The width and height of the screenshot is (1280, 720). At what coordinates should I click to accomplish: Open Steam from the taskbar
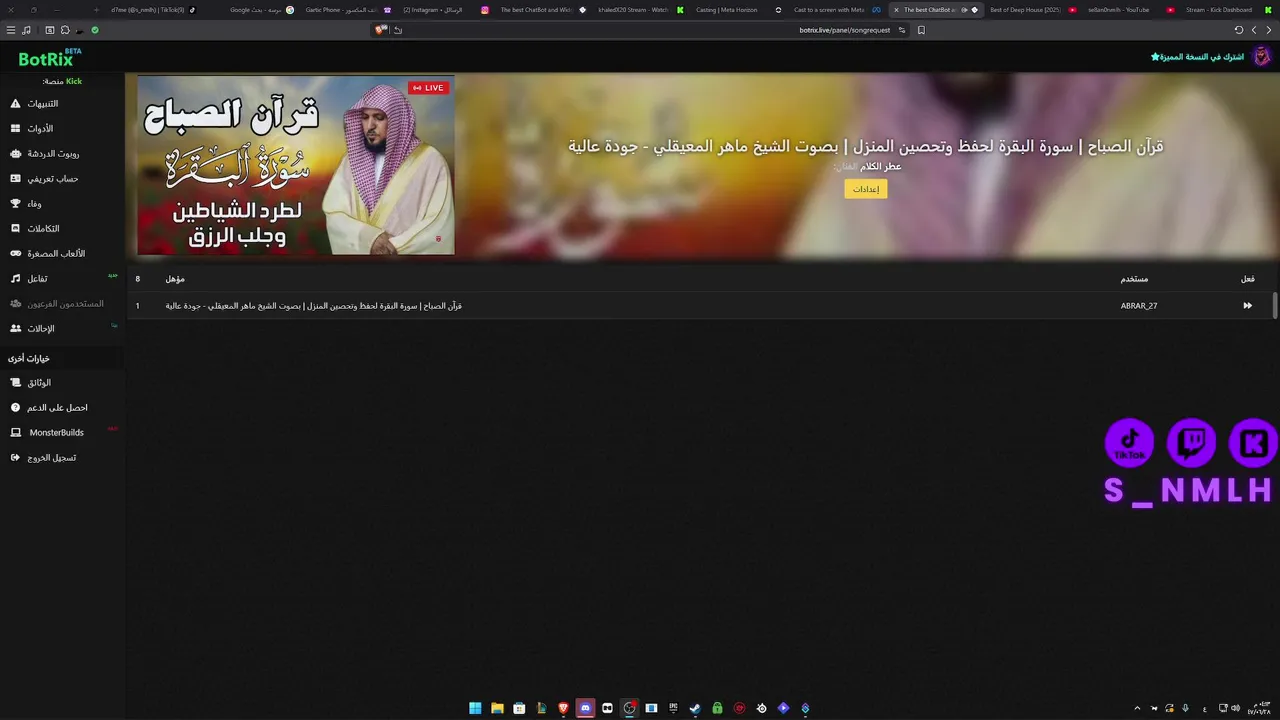tap(695, 708)
